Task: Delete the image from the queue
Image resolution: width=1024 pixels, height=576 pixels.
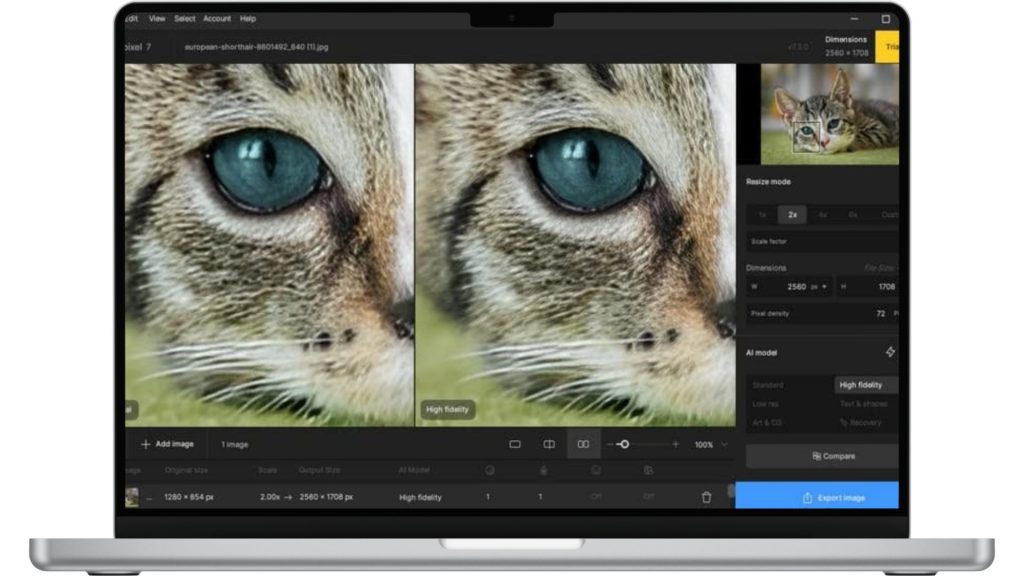Action: [x=707, y=497]
